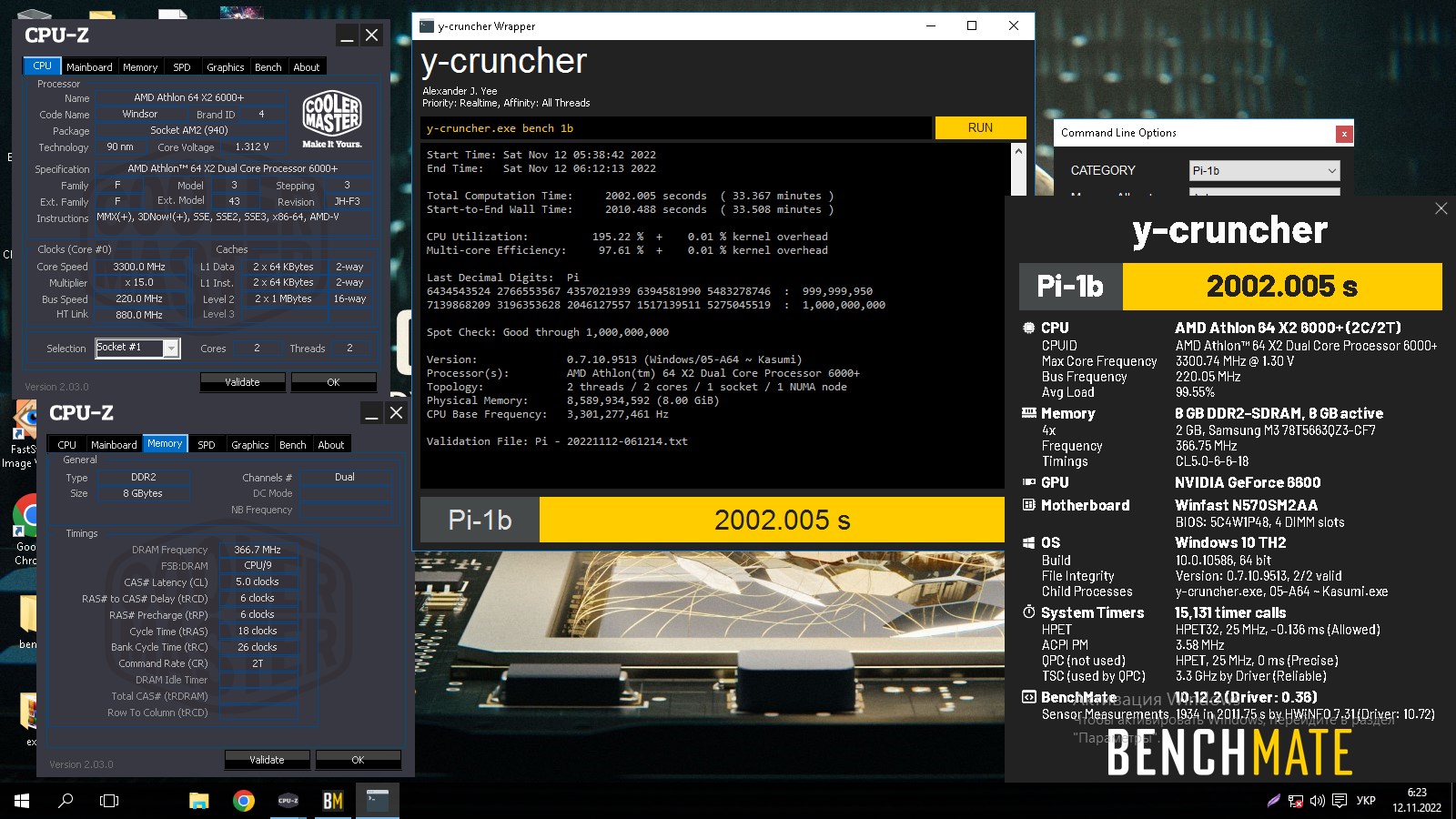Screen dimensions: 1456x819
Task: Open Google Chrome desktop shortcut
Action: (25, 531)
